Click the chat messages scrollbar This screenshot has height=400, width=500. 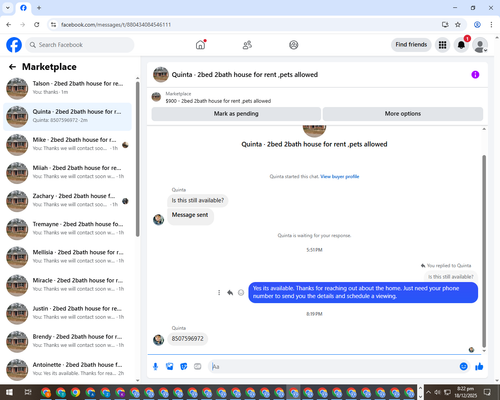[484, 252]
